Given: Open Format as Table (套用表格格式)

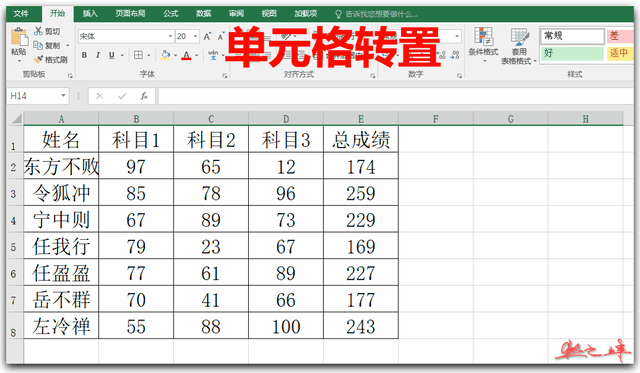Looking at the screenshot, I should tap(519, 45).
